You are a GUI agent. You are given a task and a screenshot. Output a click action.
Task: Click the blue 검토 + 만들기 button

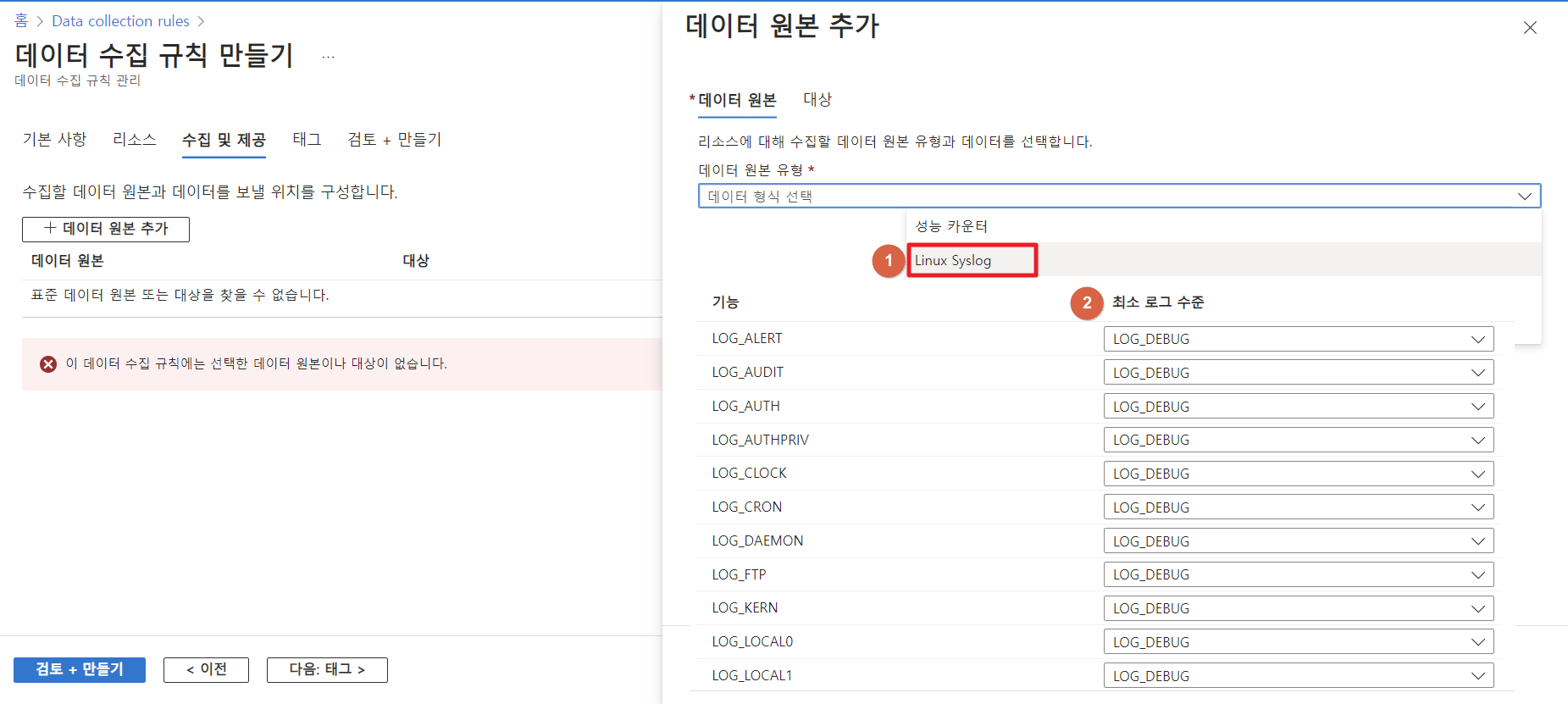pyautogui.click(x=80, y=669)
